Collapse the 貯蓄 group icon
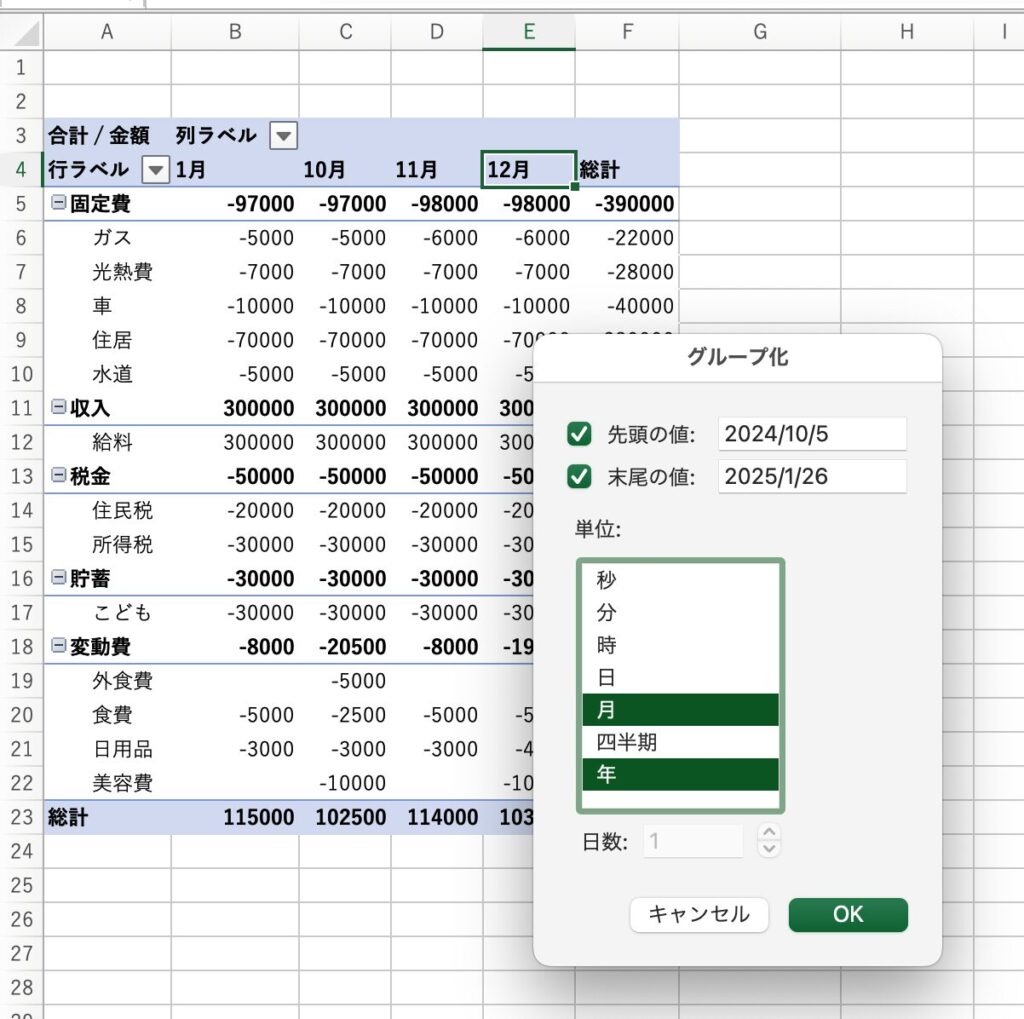The width and height of the screenshot is (1024, 1019). [58, 577]
